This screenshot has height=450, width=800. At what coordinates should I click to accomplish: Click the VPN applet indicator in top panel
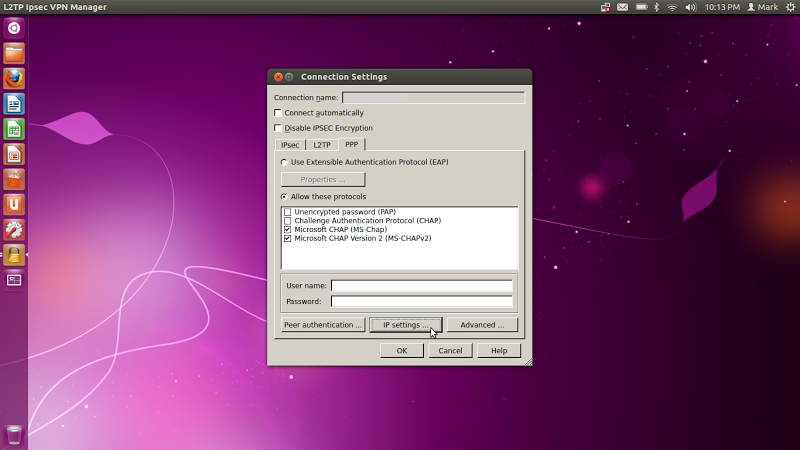[606, 7]
